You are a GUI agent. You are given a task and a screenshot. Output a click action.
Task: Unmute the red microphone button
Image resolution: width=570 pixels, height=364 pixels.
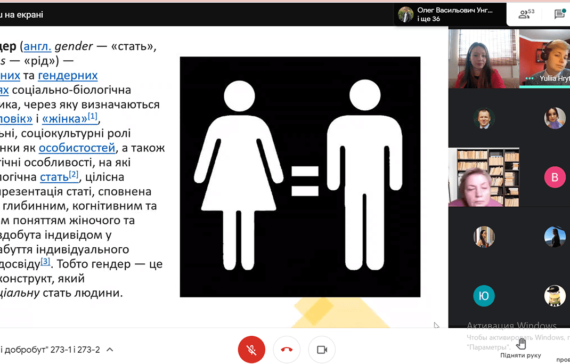[251, 349]
